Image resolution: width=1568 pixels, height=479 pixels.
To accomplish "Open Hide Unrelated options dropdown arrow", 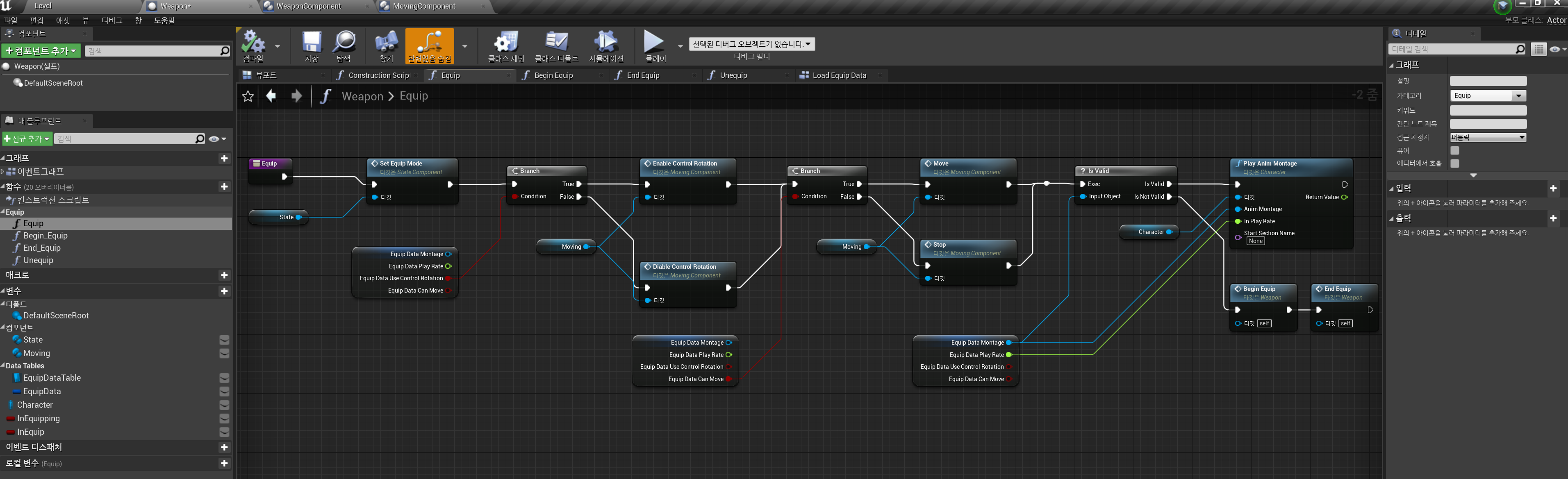I will pyautogui.click(x=465, y=46).
